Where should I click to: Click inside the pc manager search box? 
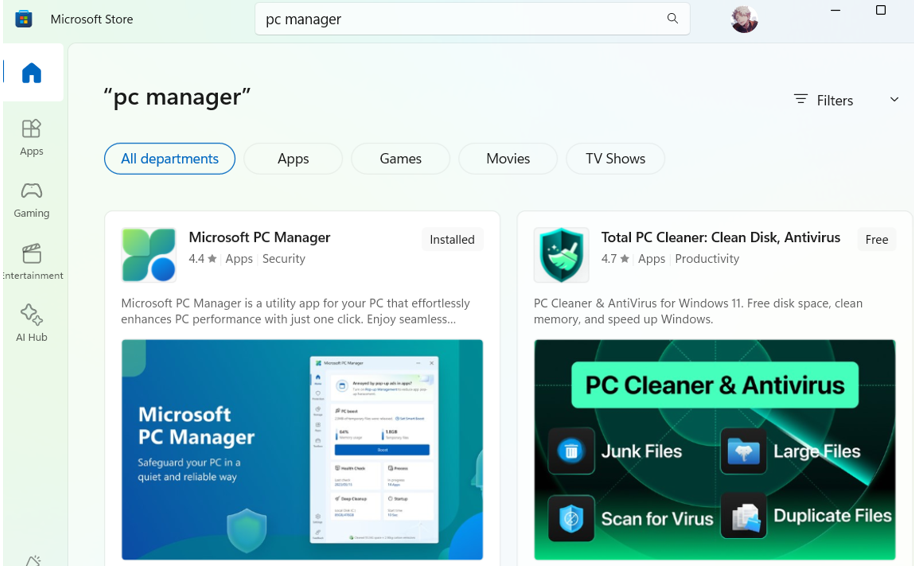pos(472,19)
